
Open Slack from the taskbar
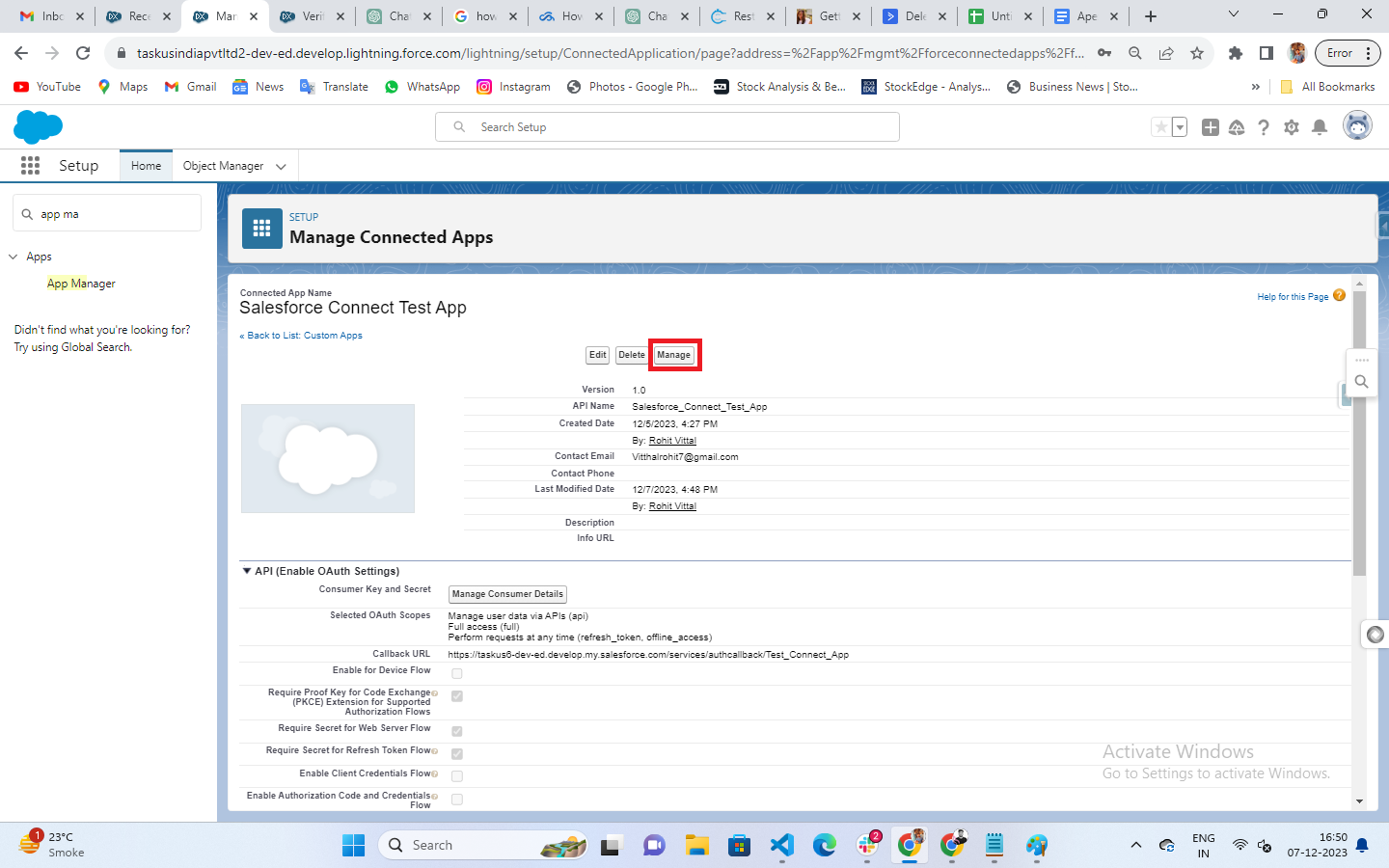867,846
